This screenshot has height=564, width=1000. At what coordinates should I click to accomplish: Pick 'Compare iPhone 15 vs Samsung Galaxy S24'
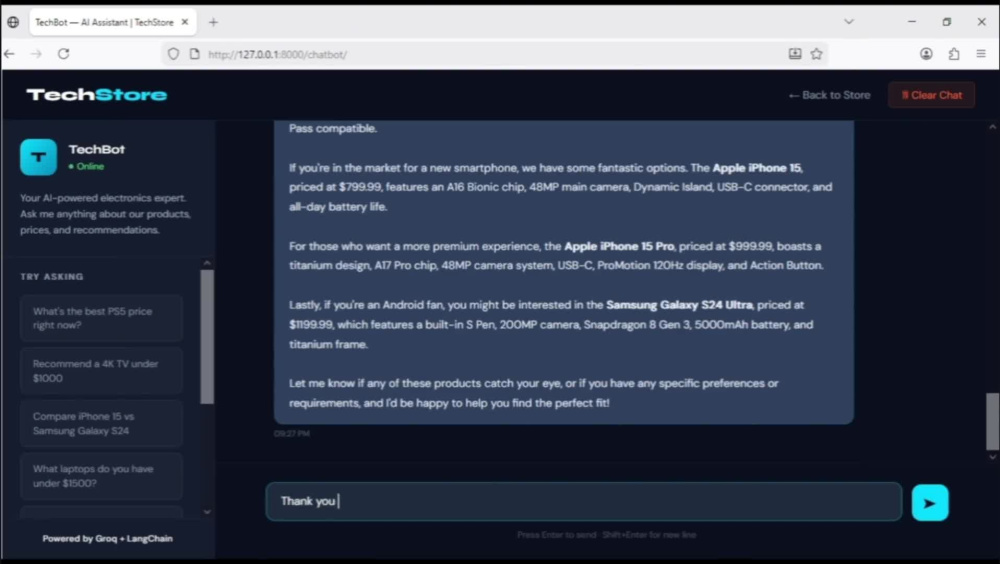tap(101, 424)
